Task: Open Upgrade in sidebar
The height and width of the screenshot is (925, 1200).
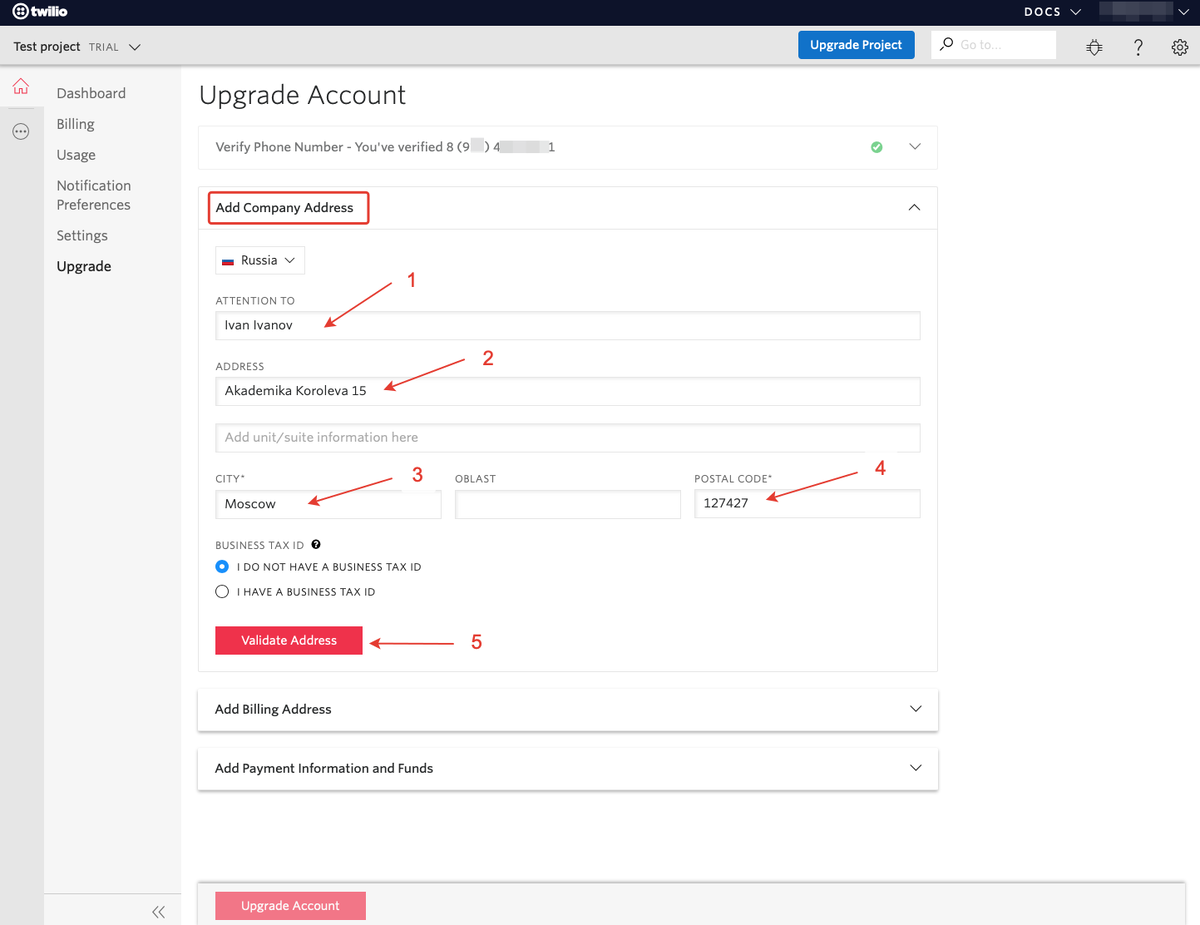Action: pyautogui.click(x=84, y=267)
